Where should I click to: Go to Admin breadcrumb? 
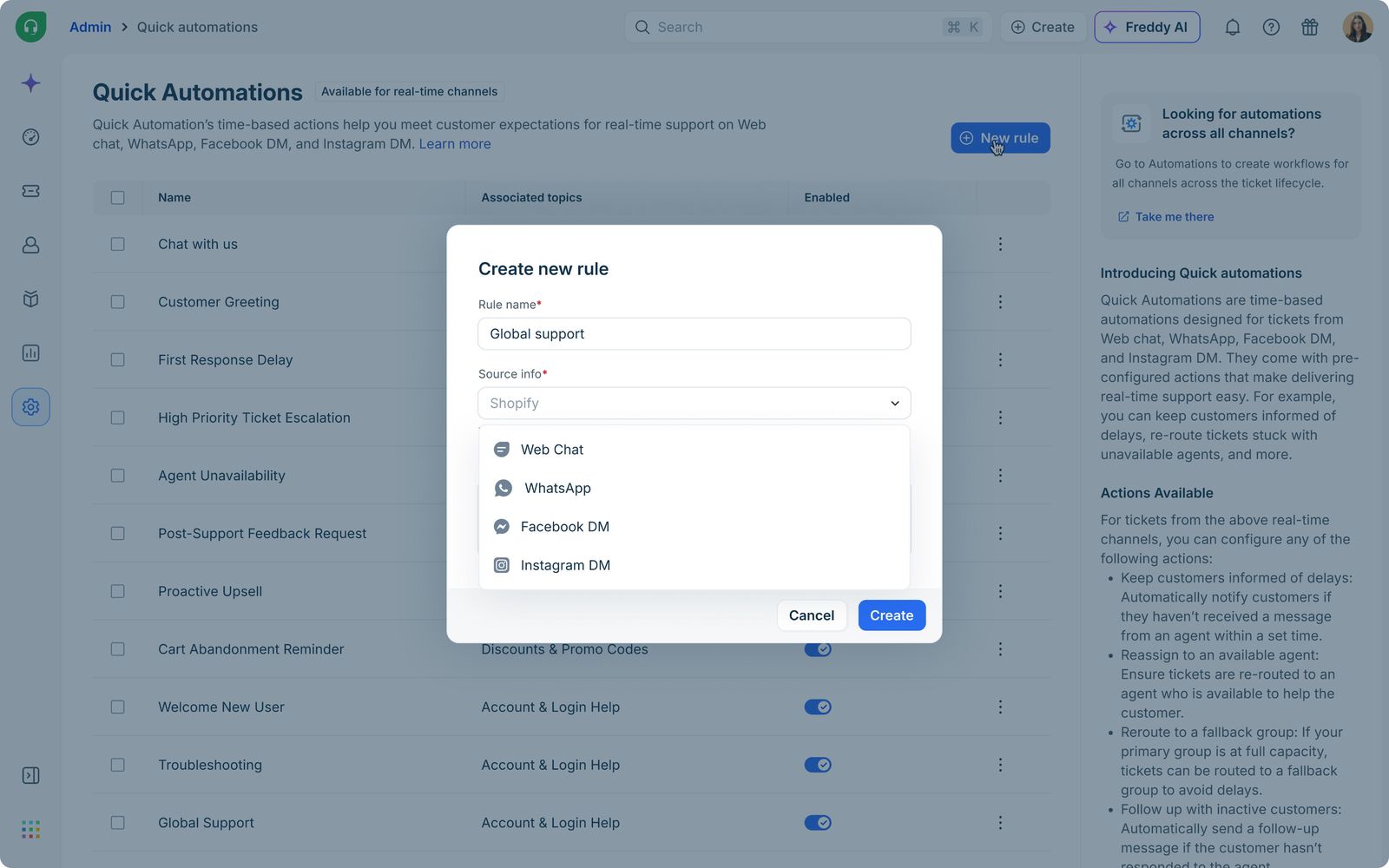[x=90, y=27]
